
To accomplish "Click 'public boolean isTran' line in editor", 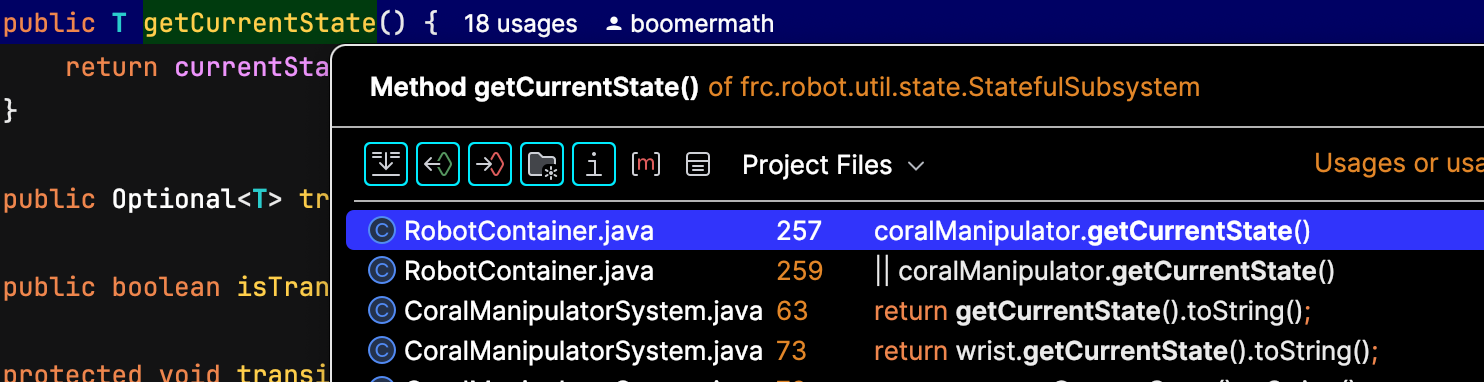I will click(x=166, y=288).
